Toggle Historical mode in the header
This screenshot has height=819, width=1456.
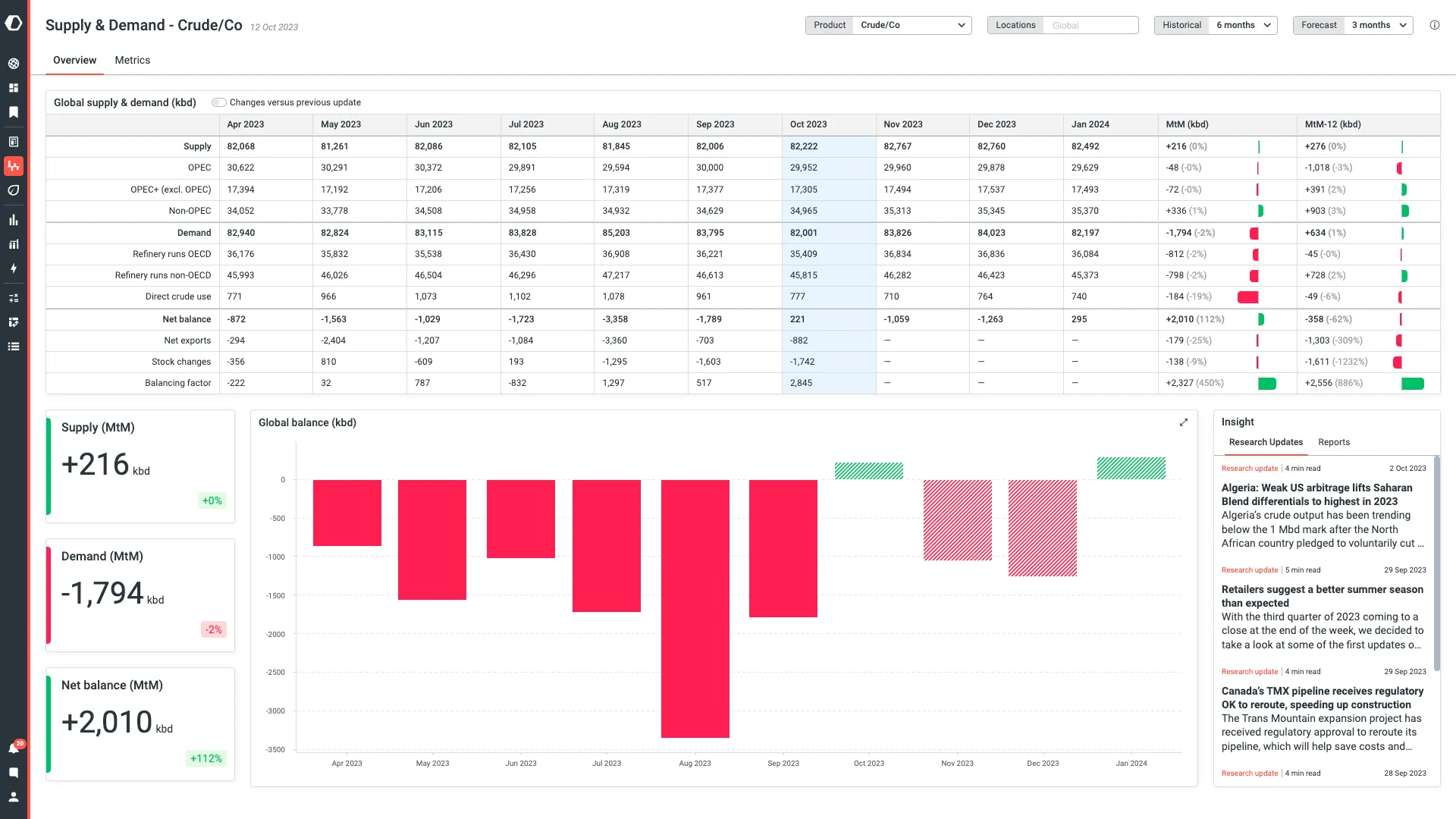coord(1181,24)
